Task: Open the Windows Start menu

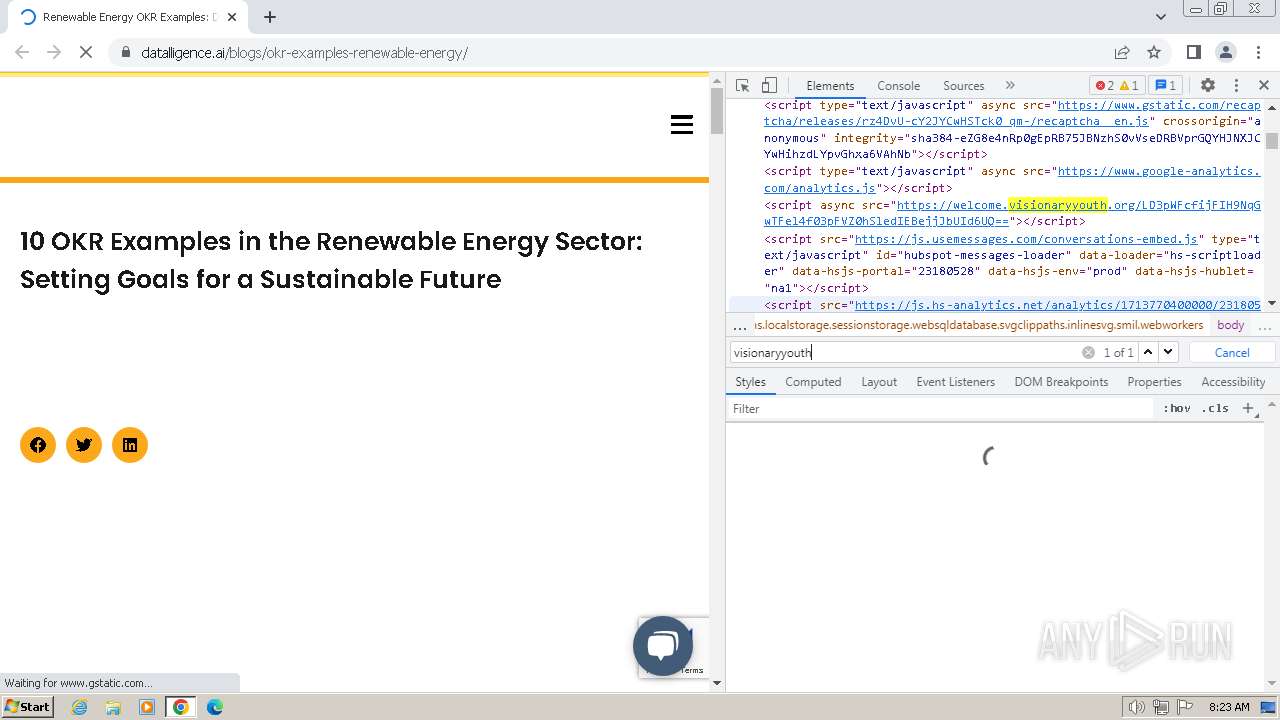Action: 28,707
